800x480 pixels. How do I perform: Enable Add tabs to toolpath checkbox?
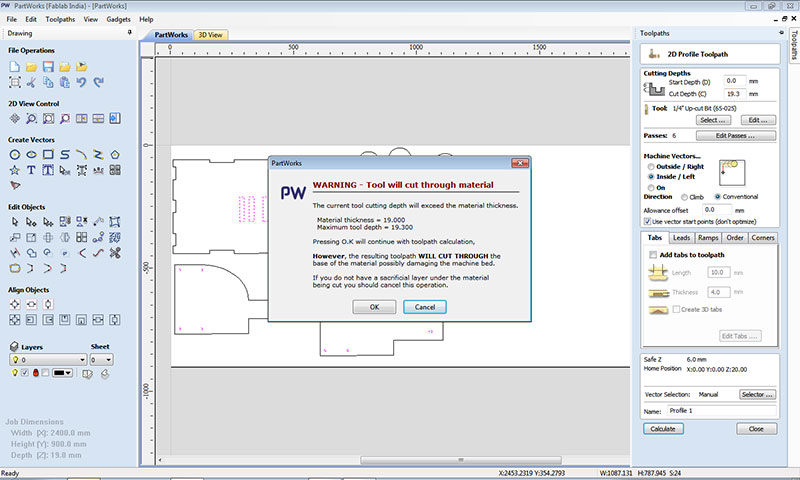pos(653,255)
